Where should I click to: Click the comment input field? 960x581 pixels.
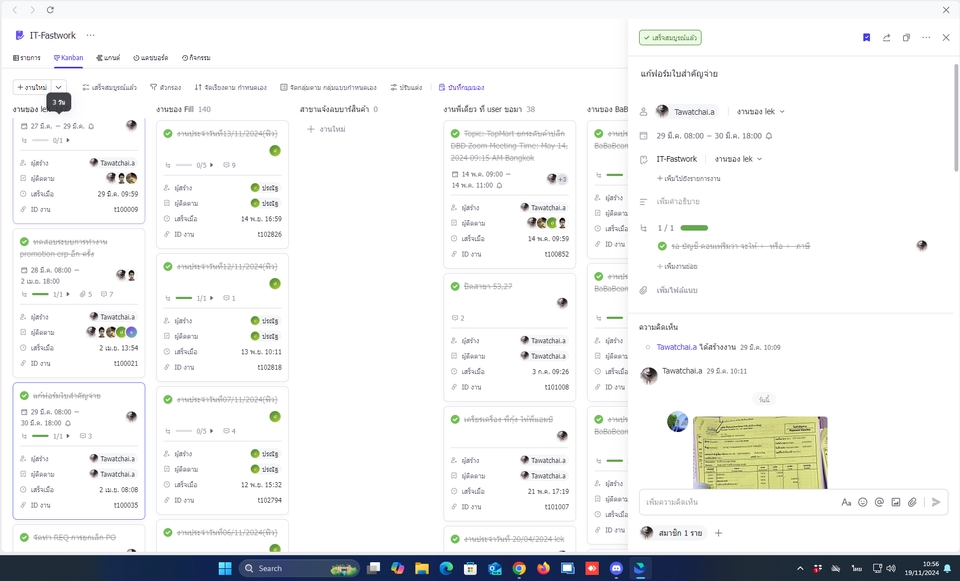pos(740,502)
